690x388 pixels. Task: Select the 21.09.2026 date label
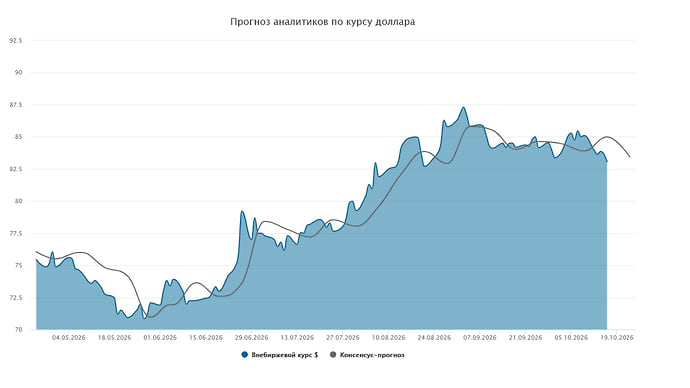[525, 338]
